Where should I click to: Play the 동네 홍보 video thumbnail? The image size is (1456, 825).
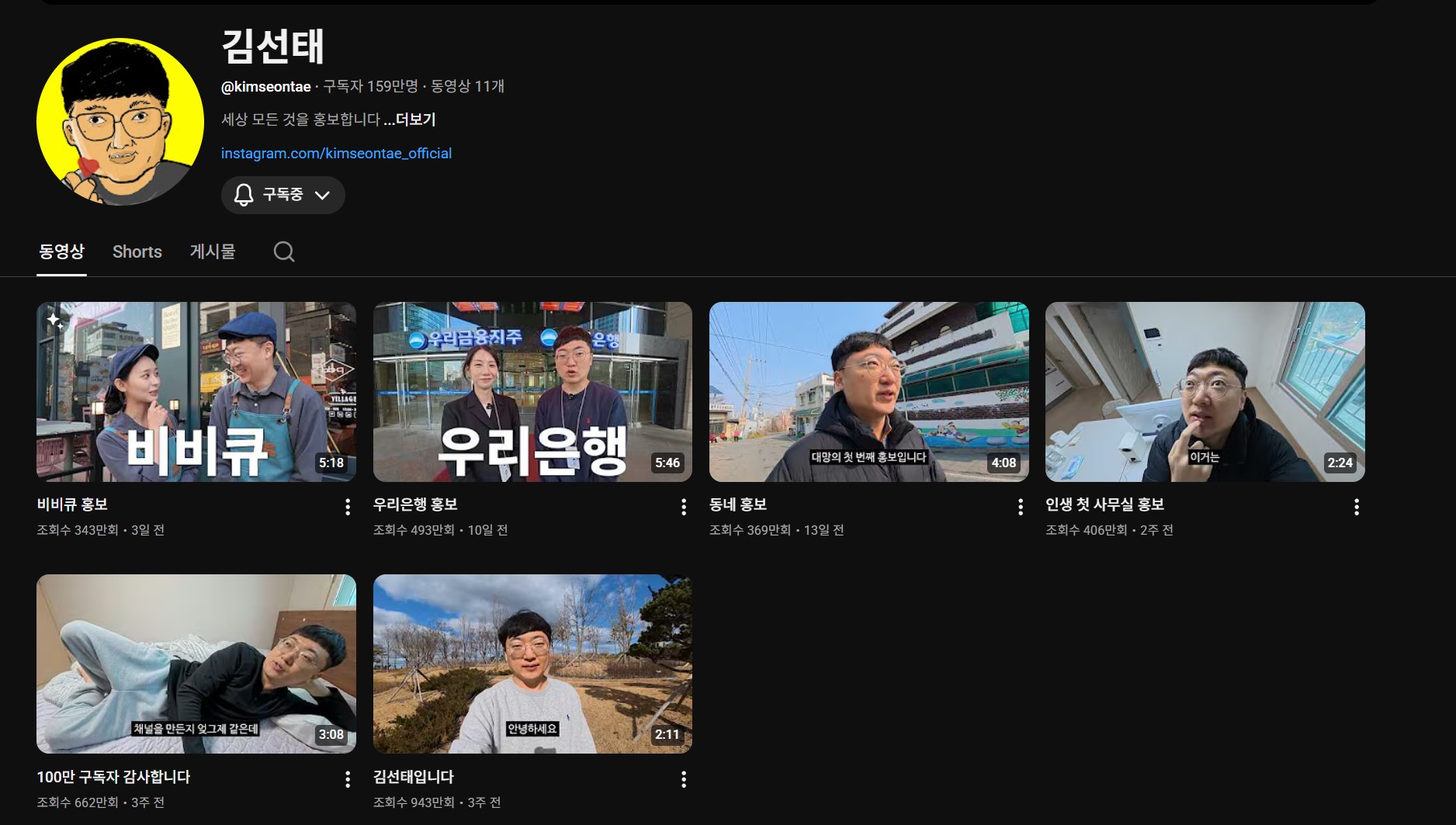pyautogui.click(x=868, y=391)
